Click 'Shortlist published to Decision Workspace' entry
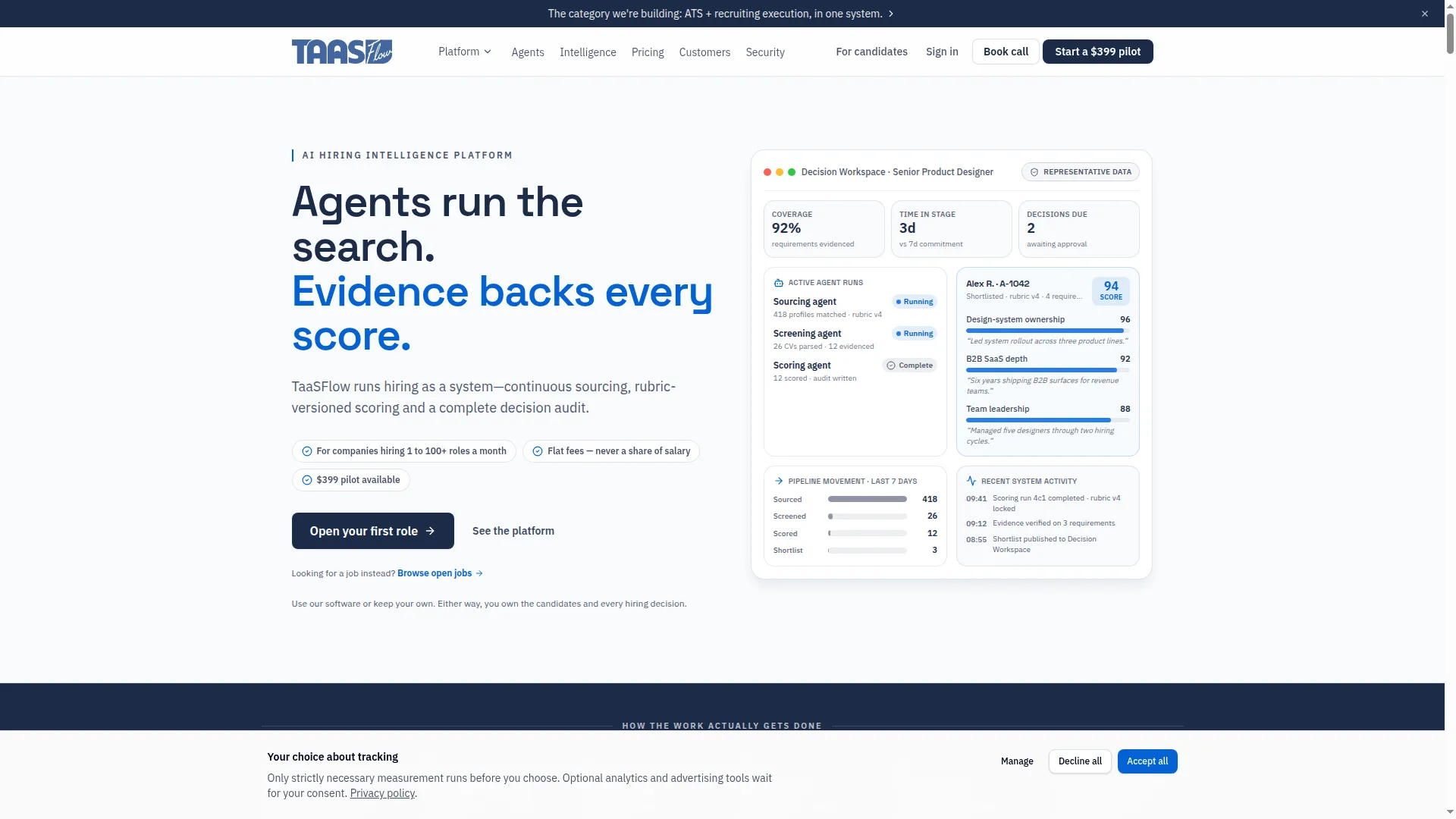Screen dimensions: 1456x819 click(x=1048, y=544)
